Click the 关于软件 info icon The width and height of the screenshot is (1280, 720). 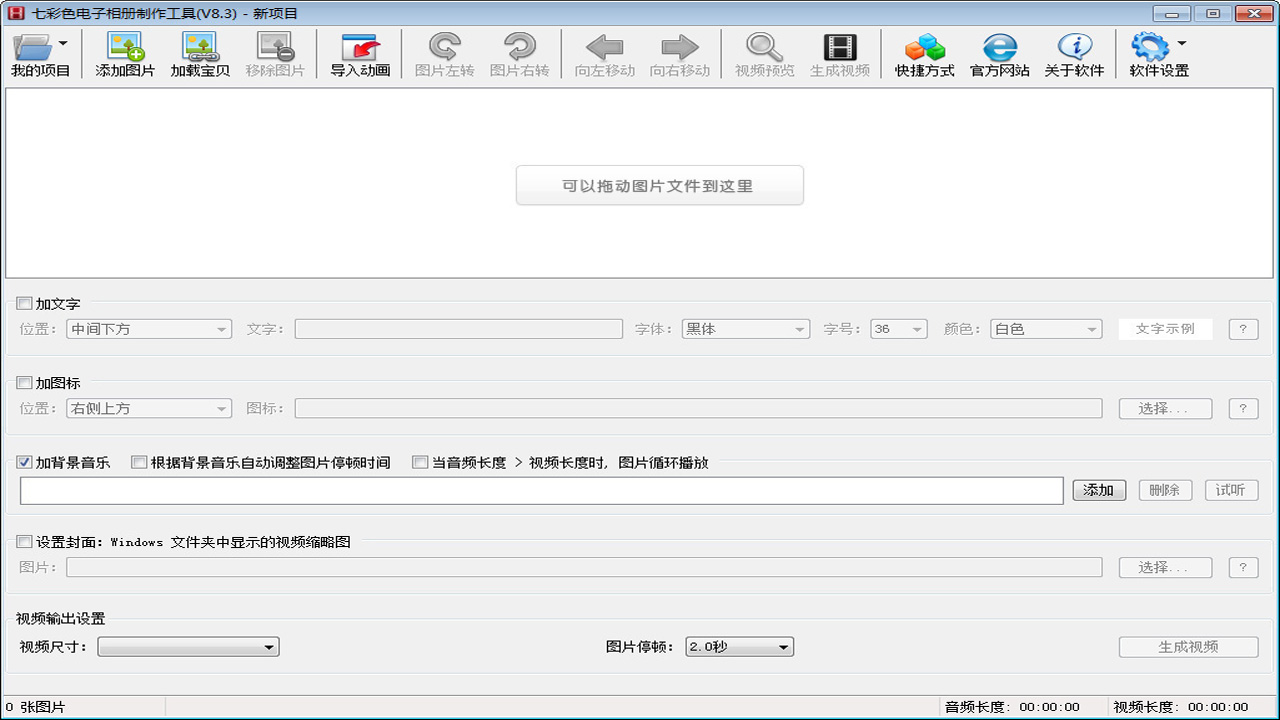tap(1074, 48)
